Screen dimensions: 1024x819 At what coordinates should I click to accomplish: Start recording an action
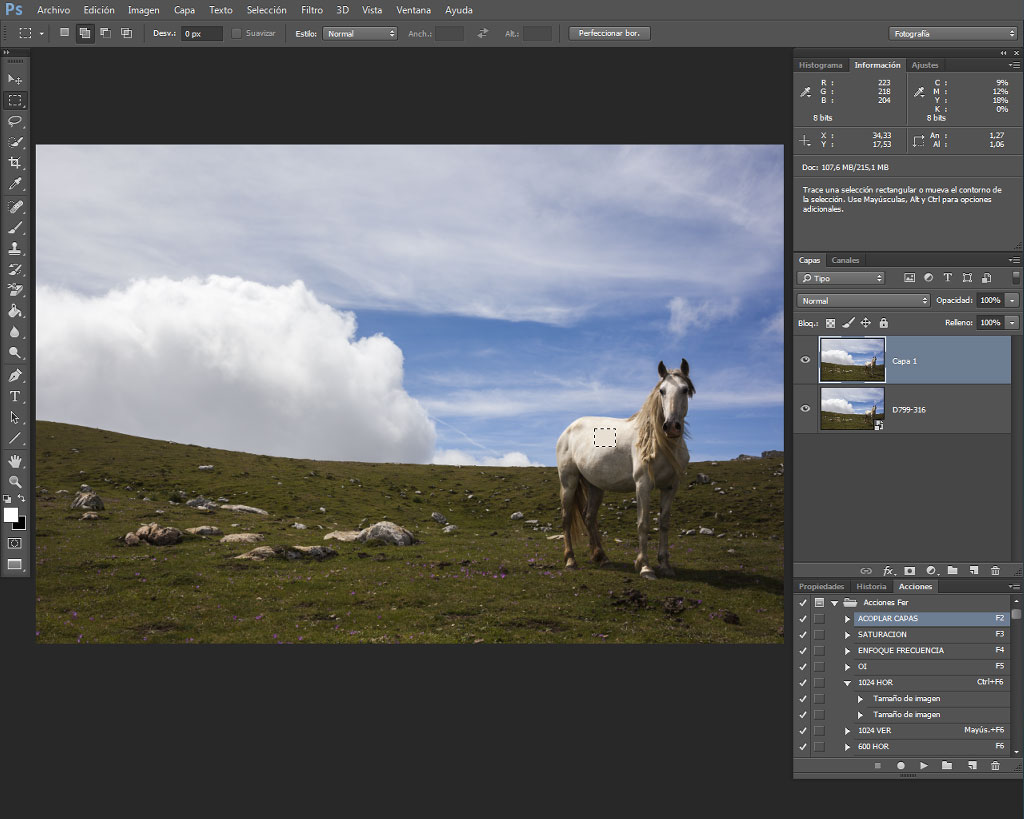901,765
